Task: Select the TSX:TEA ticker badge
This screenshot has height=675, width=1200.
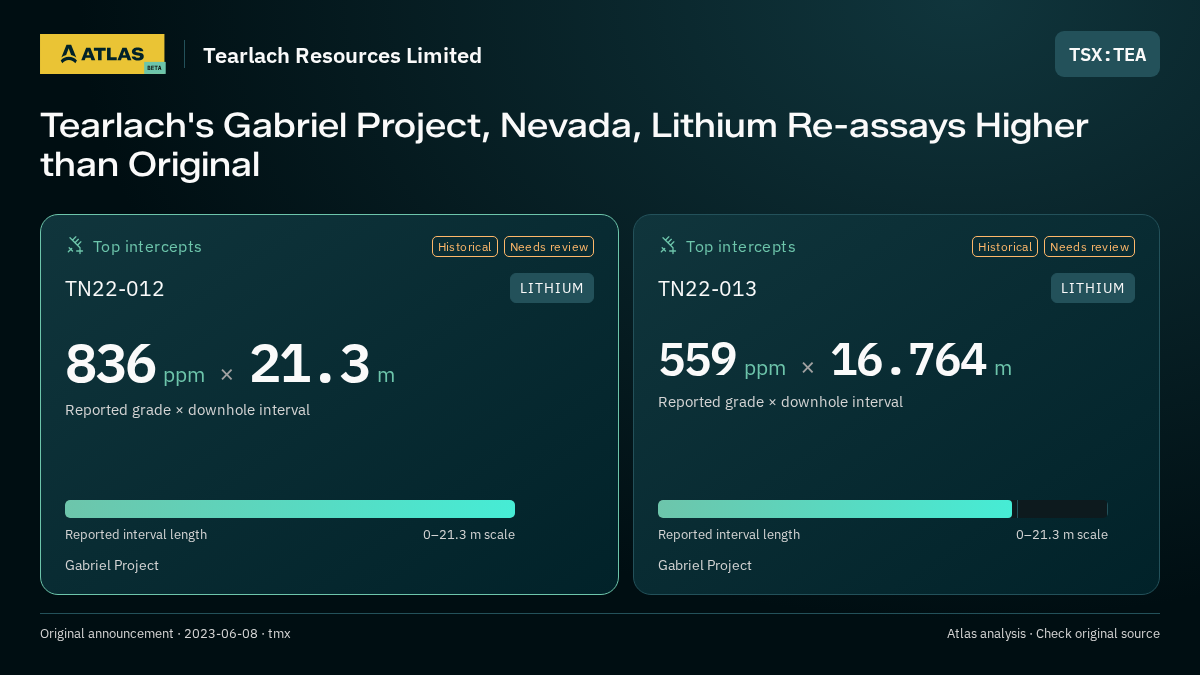Action: click(1107, 54)
